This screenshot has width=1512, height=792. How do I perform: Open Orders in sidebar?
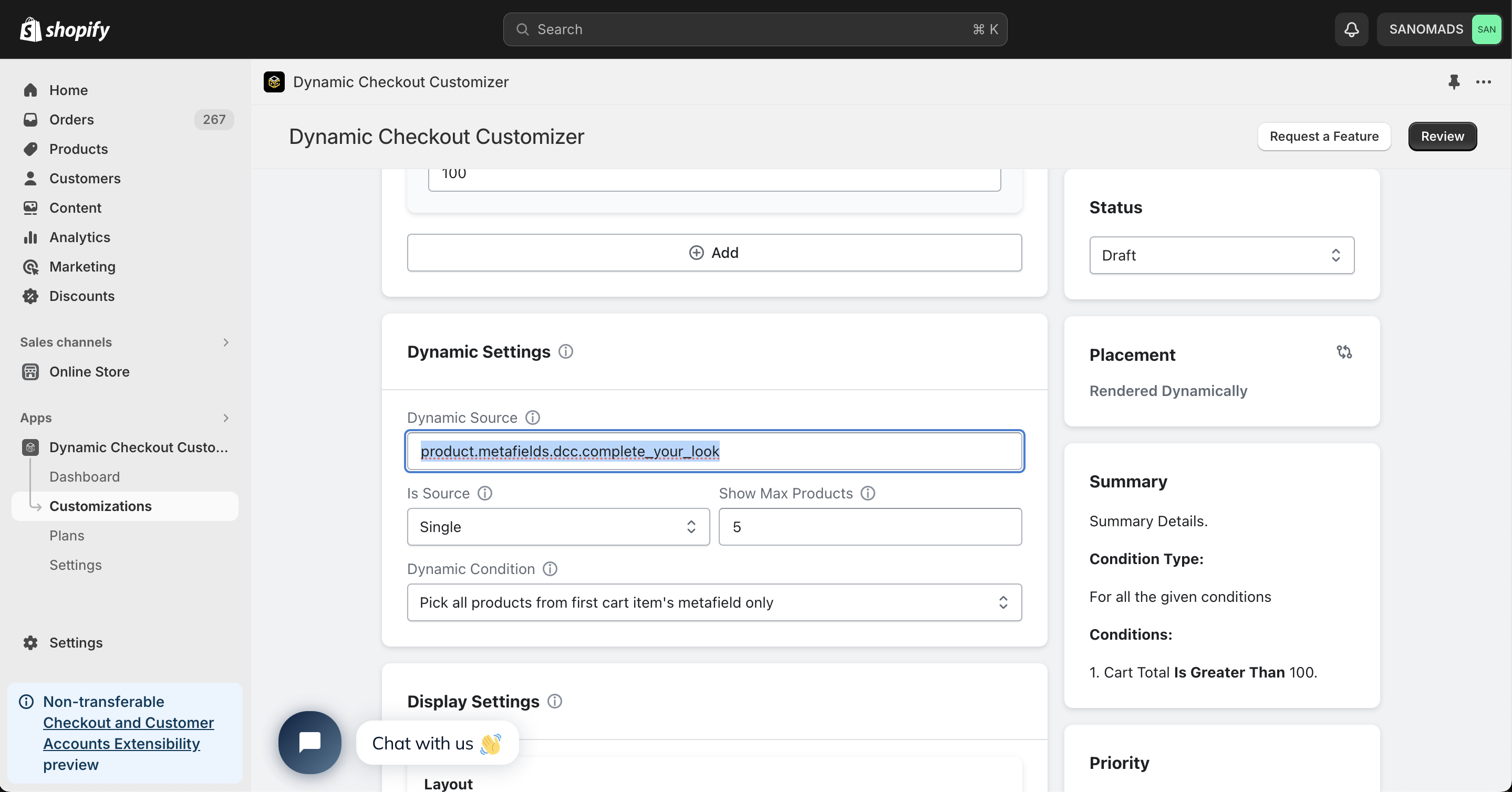click(x=125, y=119)
